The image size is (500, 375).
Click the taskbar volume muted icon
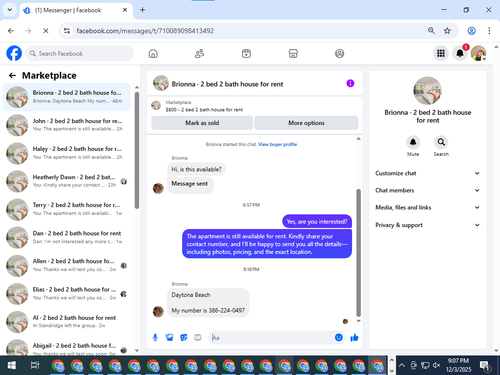(x=436, y=365)
